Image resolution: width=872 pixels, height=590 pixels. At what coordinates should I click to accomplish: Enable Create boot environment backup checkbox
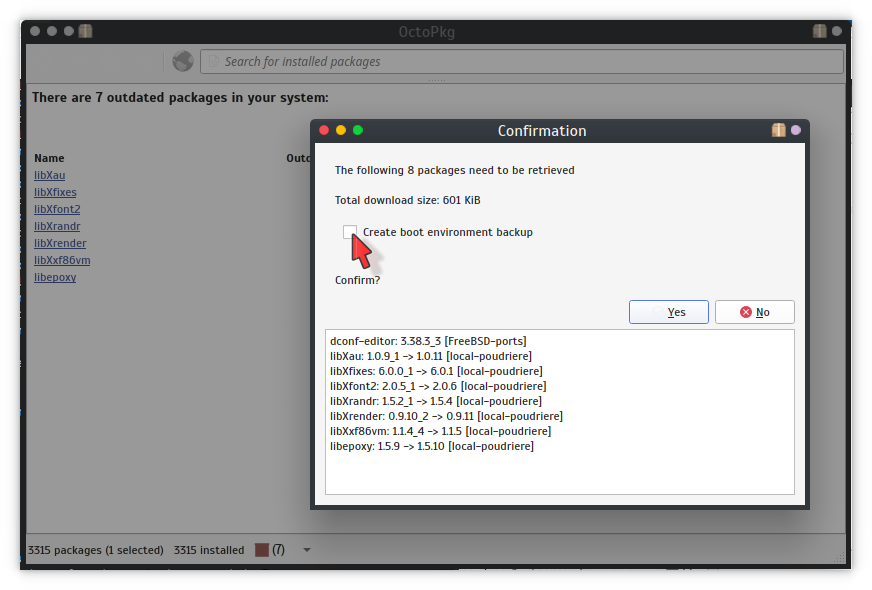pos(349,232)
